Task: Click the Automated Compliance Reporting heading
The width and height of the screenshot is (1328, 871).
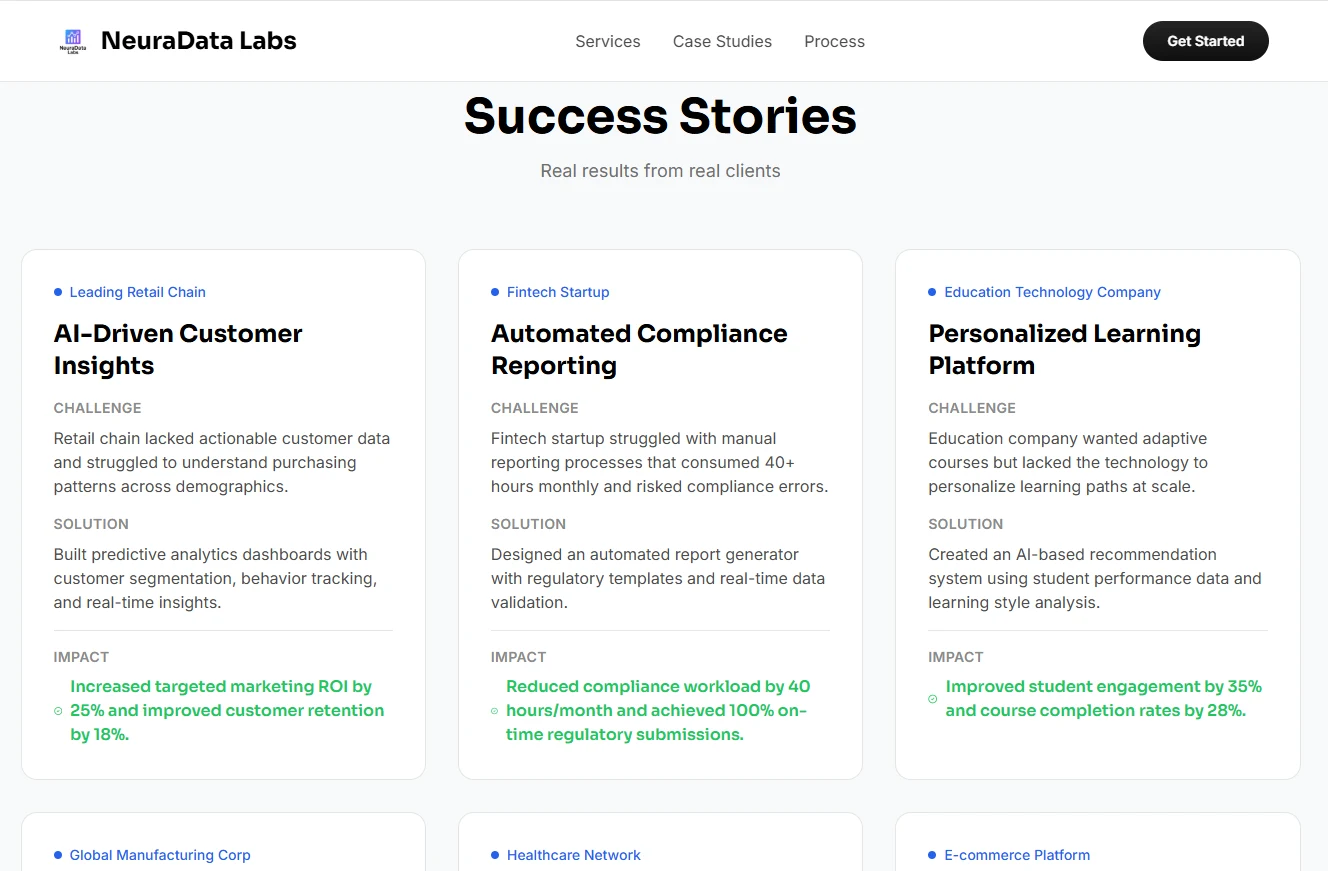Action: pos(639,349)
